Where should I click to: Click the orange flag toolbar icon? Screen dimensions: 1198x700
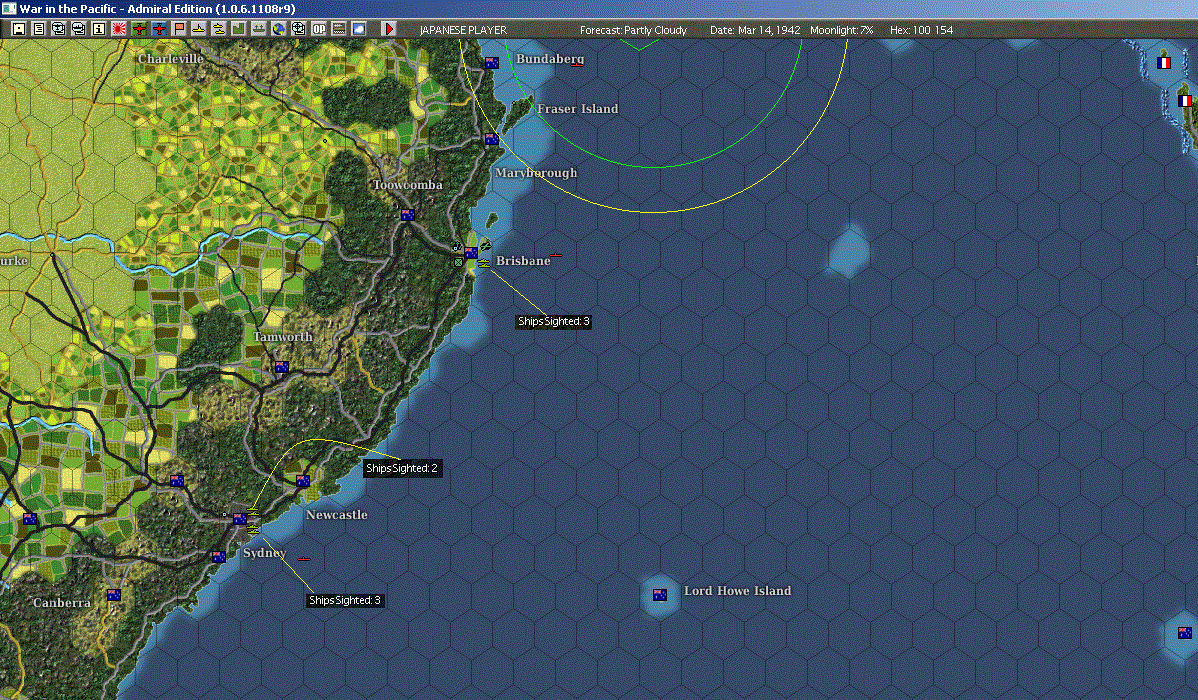pyautogui.click(x=179, y=29)
